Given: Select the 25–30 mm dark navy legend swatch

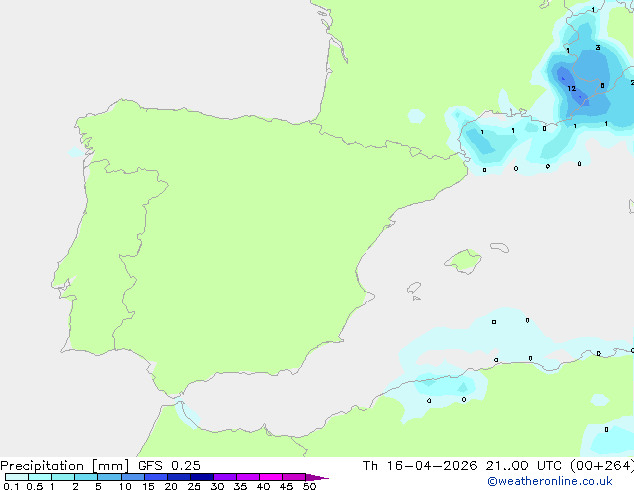Looking at the screenshot, I should [x=202, y=477].
